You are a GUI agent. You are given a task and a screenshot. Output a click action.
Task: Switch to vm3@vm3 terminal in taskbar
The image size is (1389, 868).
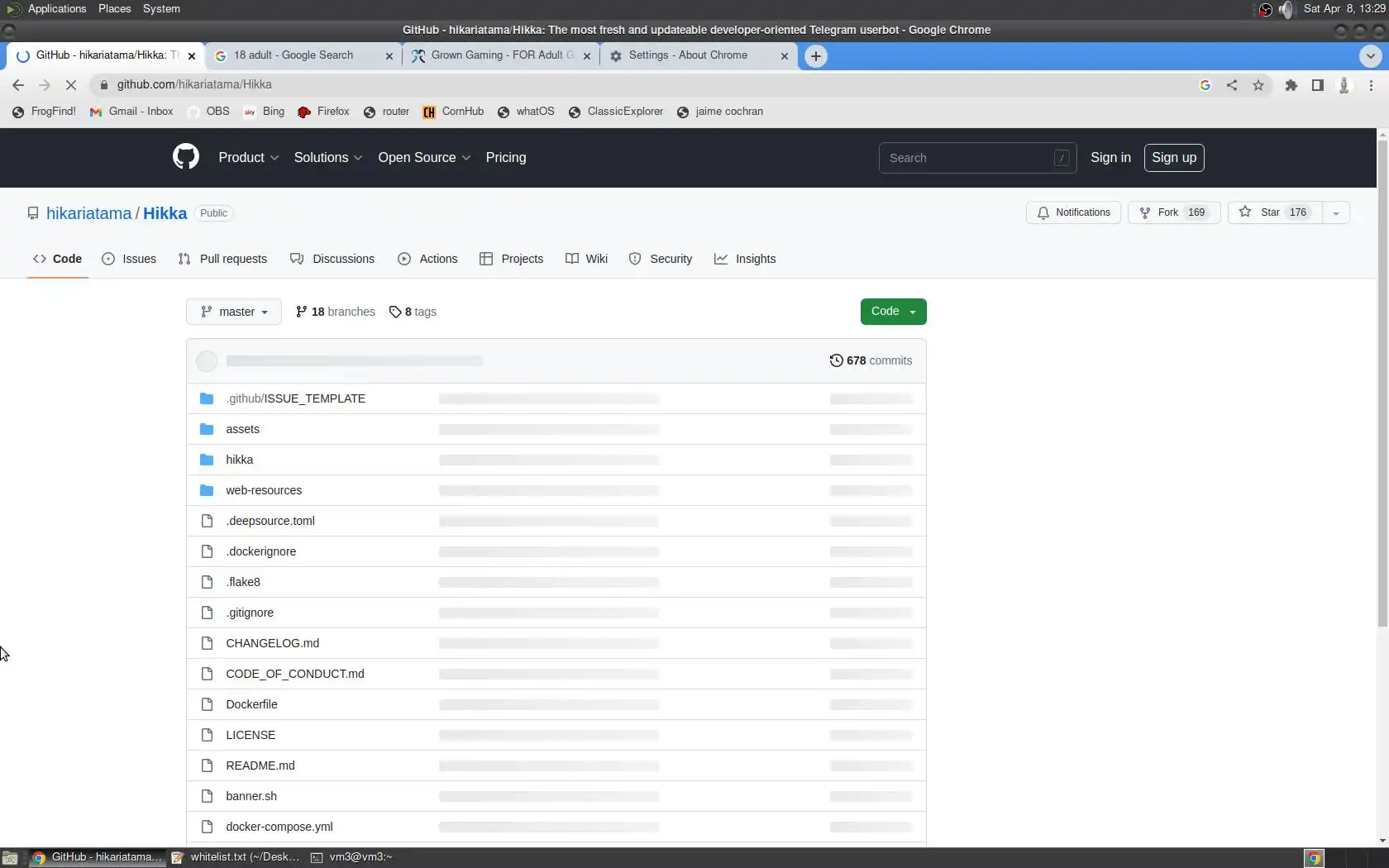(x=351, y=857)
